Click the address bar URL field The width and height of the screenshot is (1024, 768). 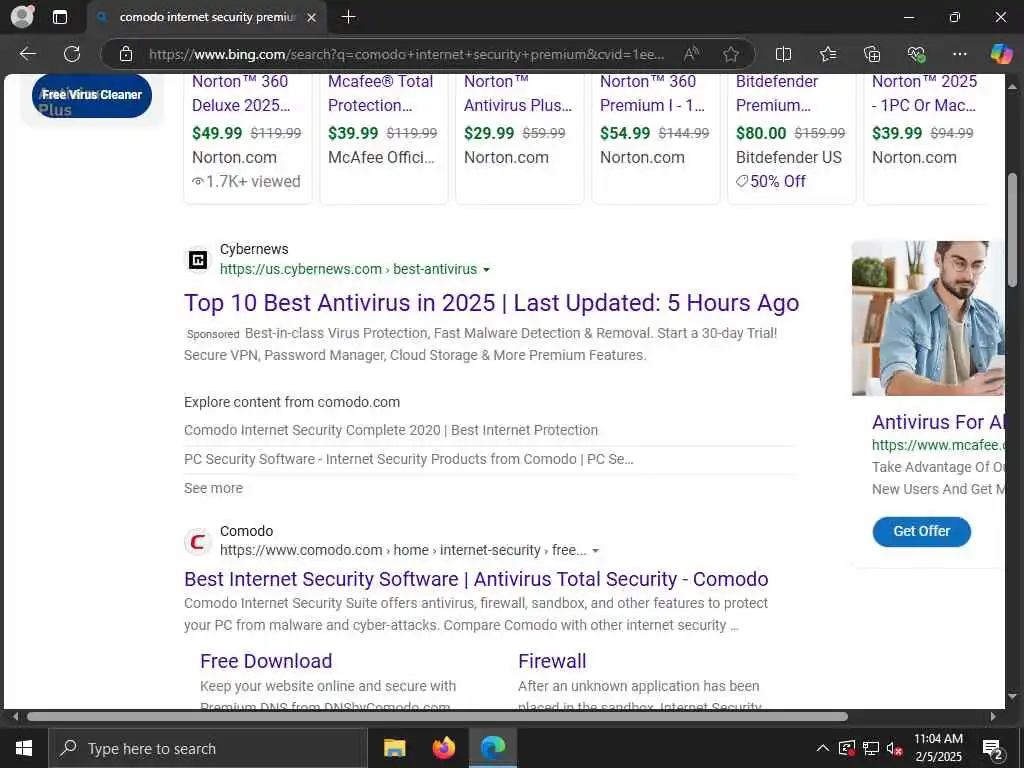(x=406, y=54)
